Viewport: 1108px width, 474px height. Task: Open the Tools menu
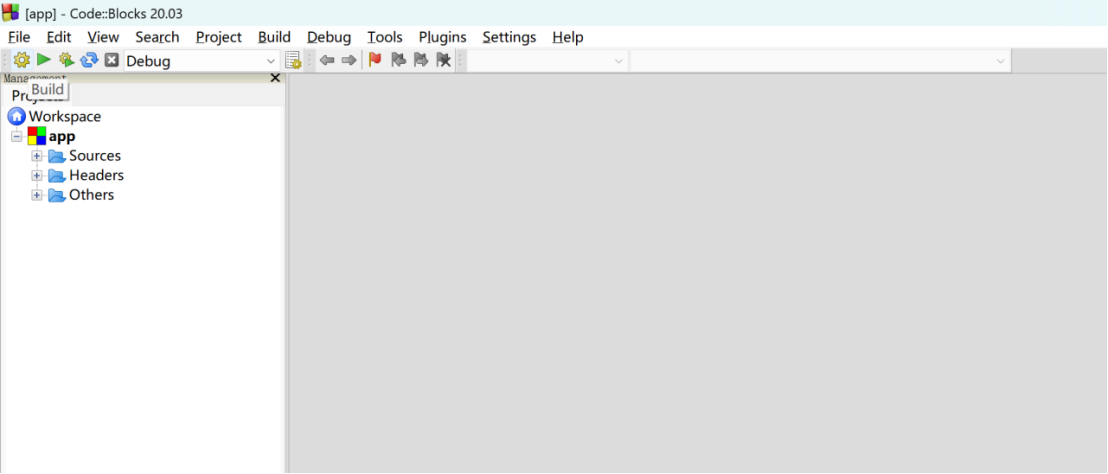click(x=385, y=37)
